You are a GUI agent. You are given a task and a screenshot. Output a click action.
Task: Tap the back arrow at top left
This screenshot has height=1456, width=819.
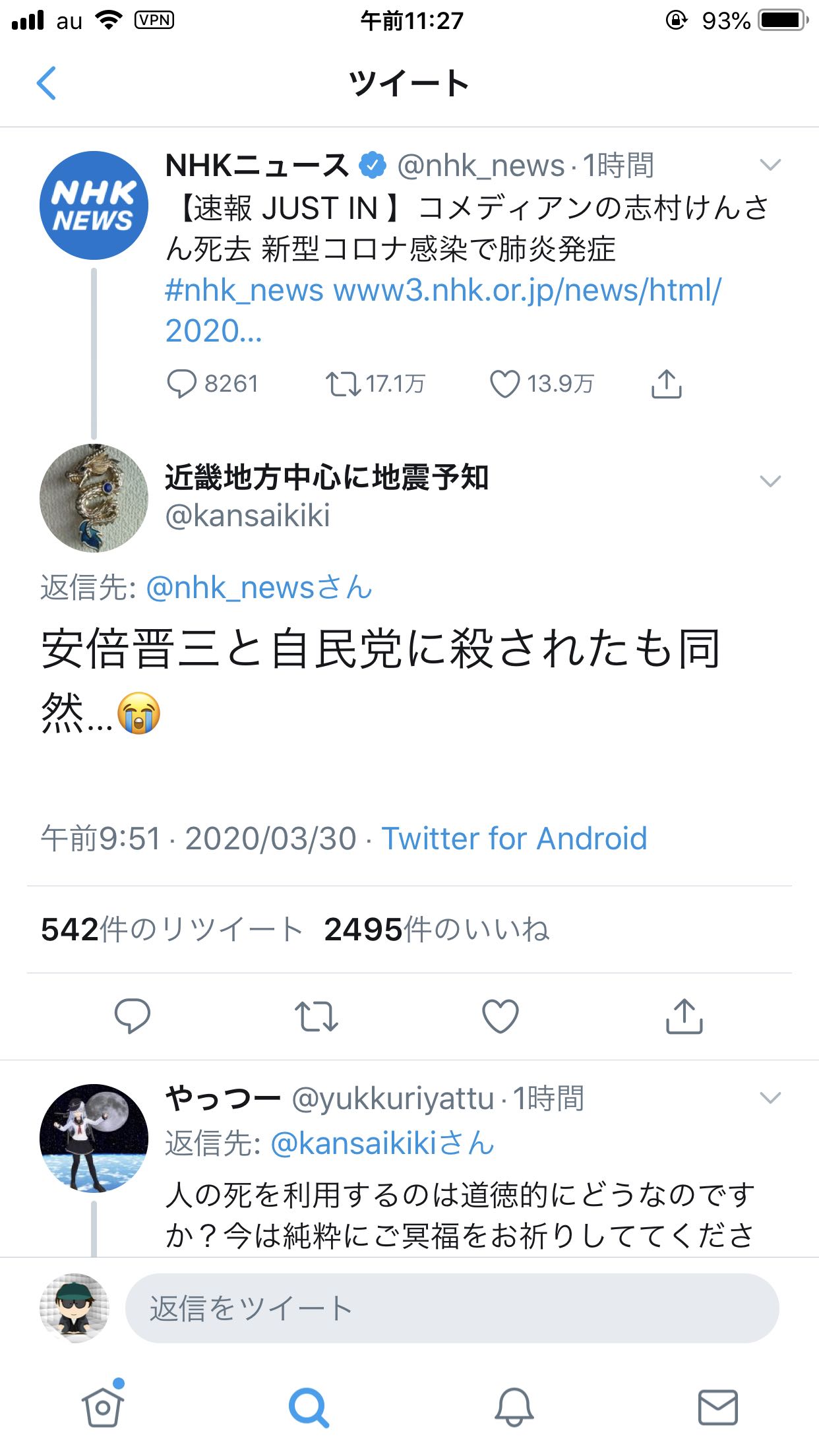click(x=47, y=84)
